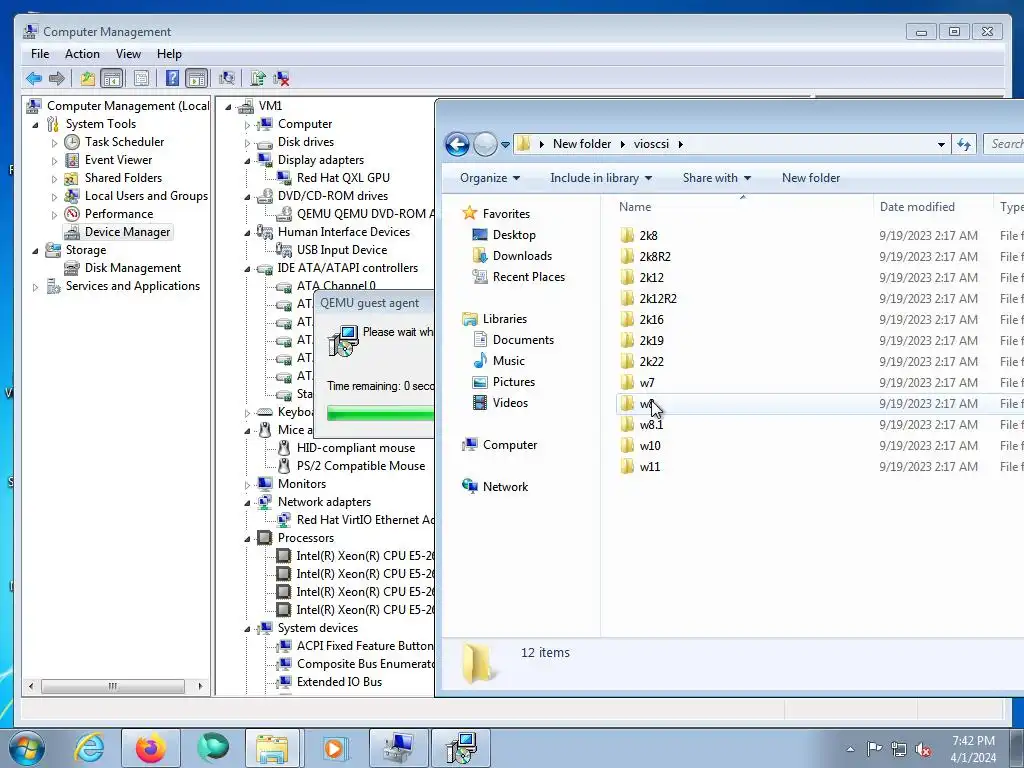1024x768 pixels.
Task: Click the Up one level toolbar icon
Action: pyautogui.click(x=88, y=79)
